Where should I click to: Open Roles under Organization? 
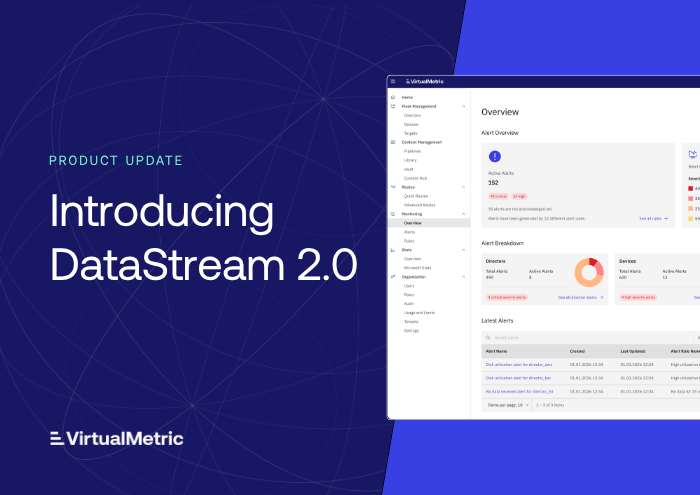[409, 295]
